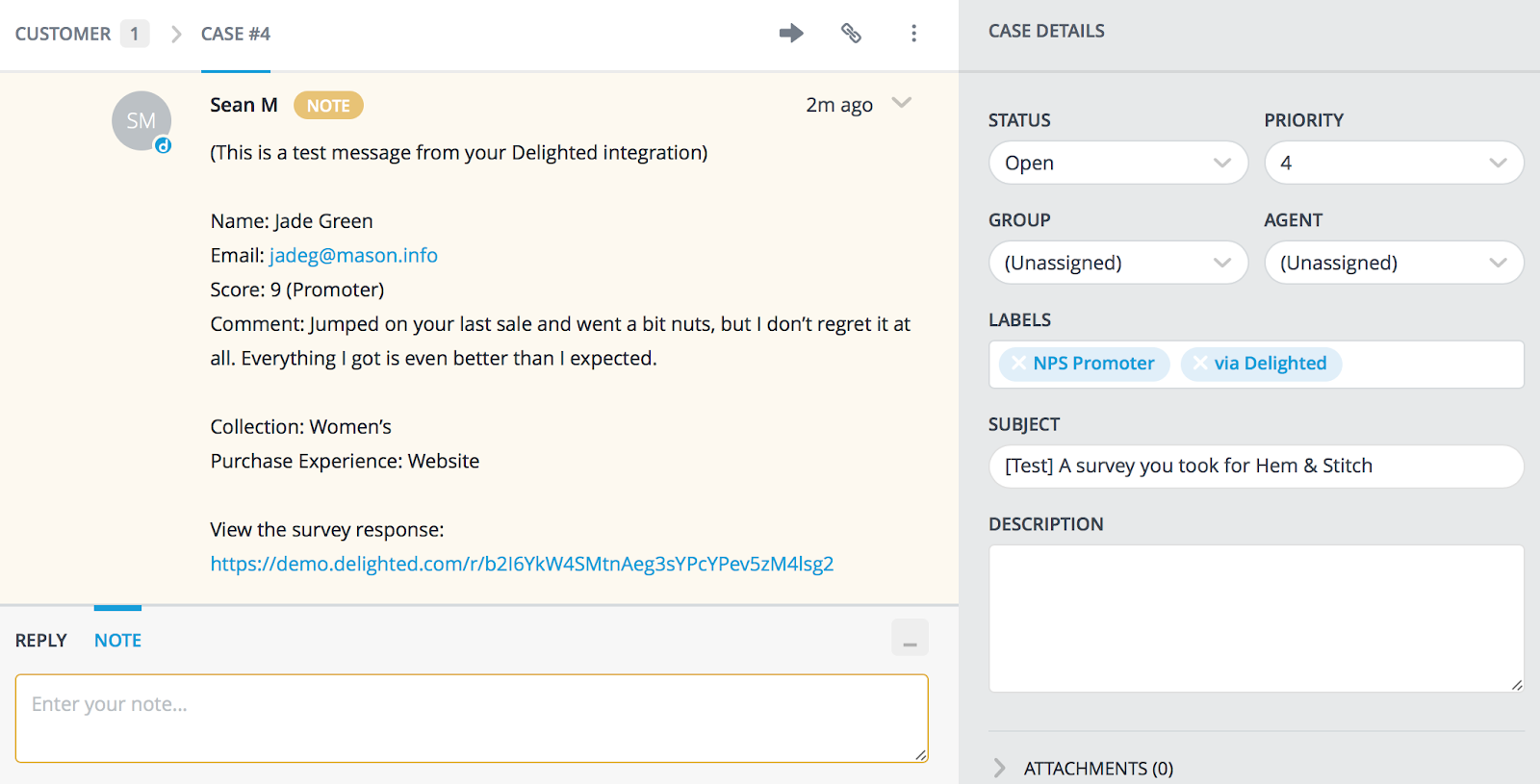Click the Customer breadcrumb

pos(64,34)
